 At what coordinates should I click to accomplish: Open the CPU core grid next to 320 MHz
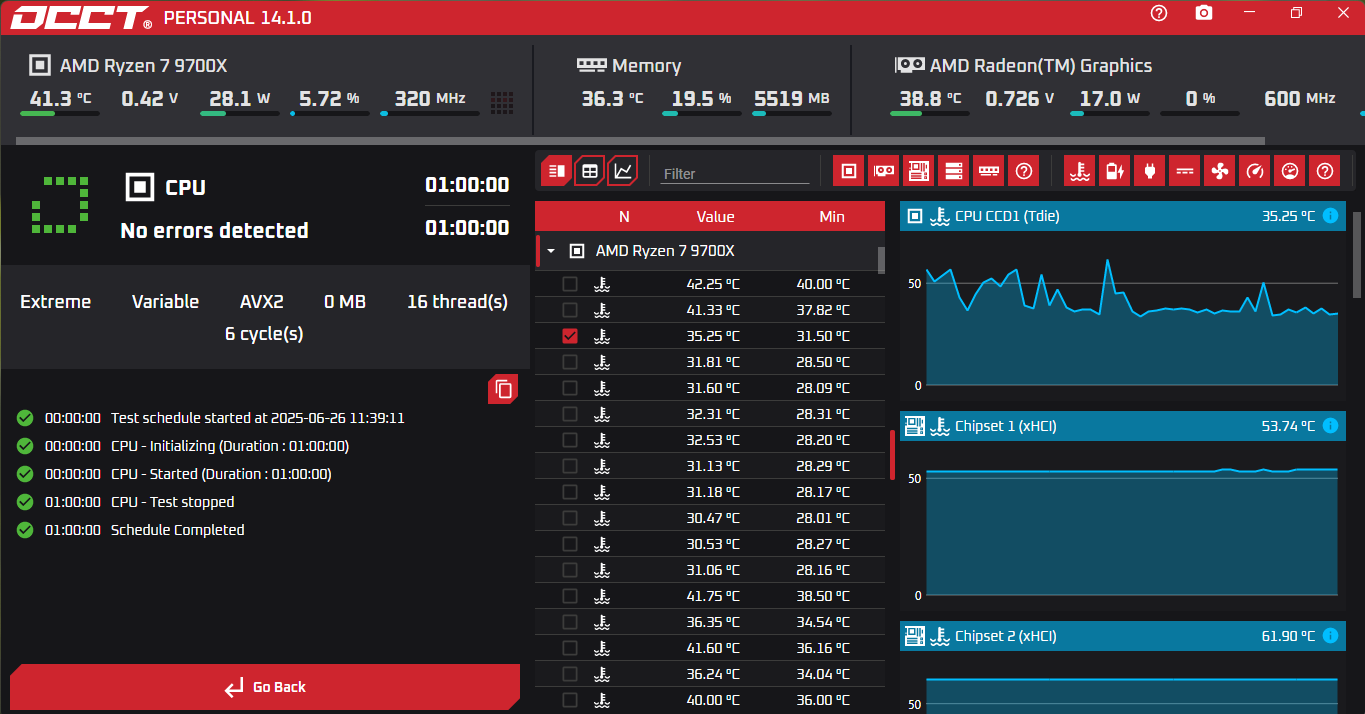point(502,101)
